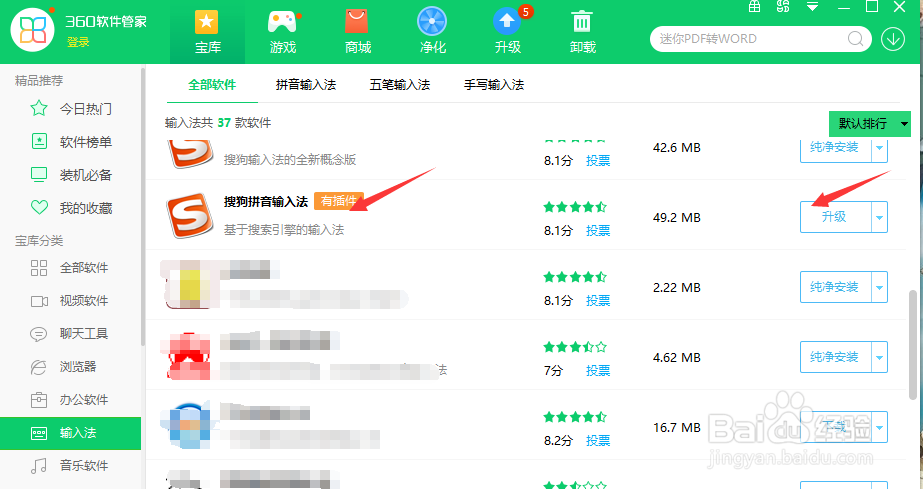Expand install options arrow in 4.62 MB row

click(879, 357)
